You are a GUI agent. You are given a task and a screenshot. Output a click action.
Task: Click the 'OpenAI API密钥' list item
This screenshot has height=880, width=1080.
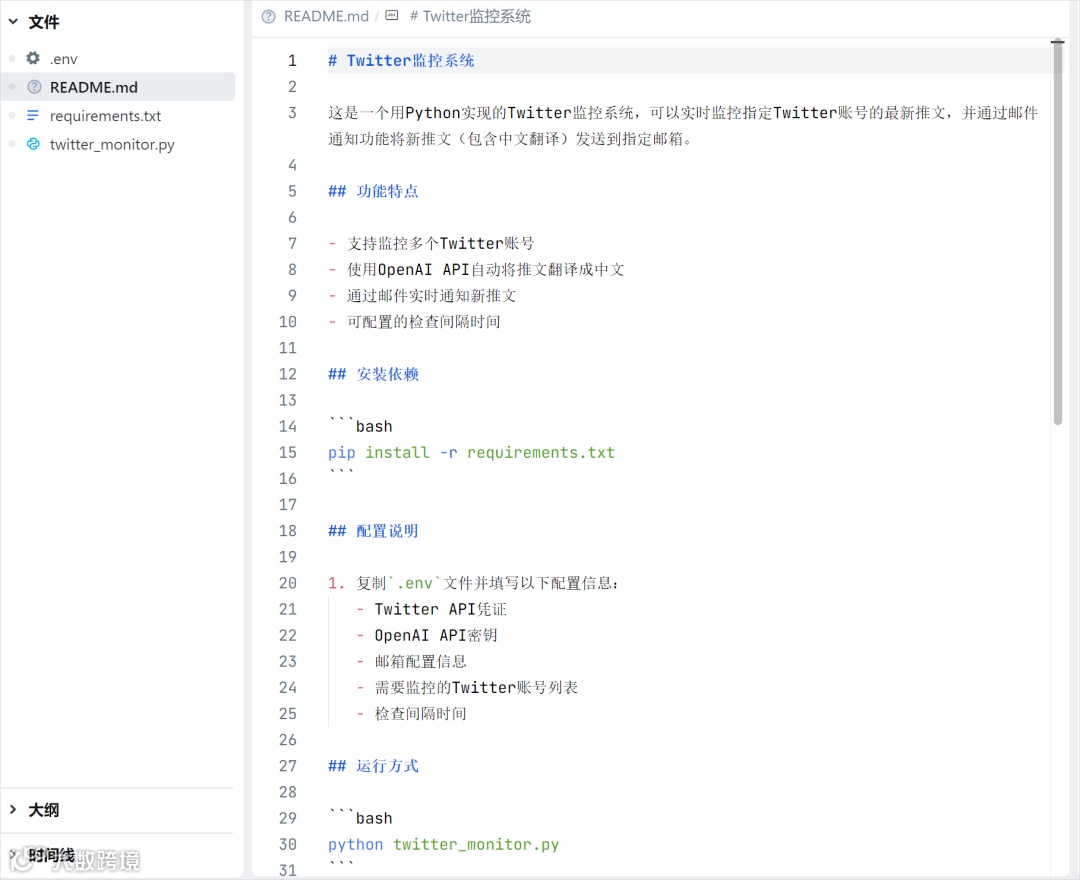436,636
